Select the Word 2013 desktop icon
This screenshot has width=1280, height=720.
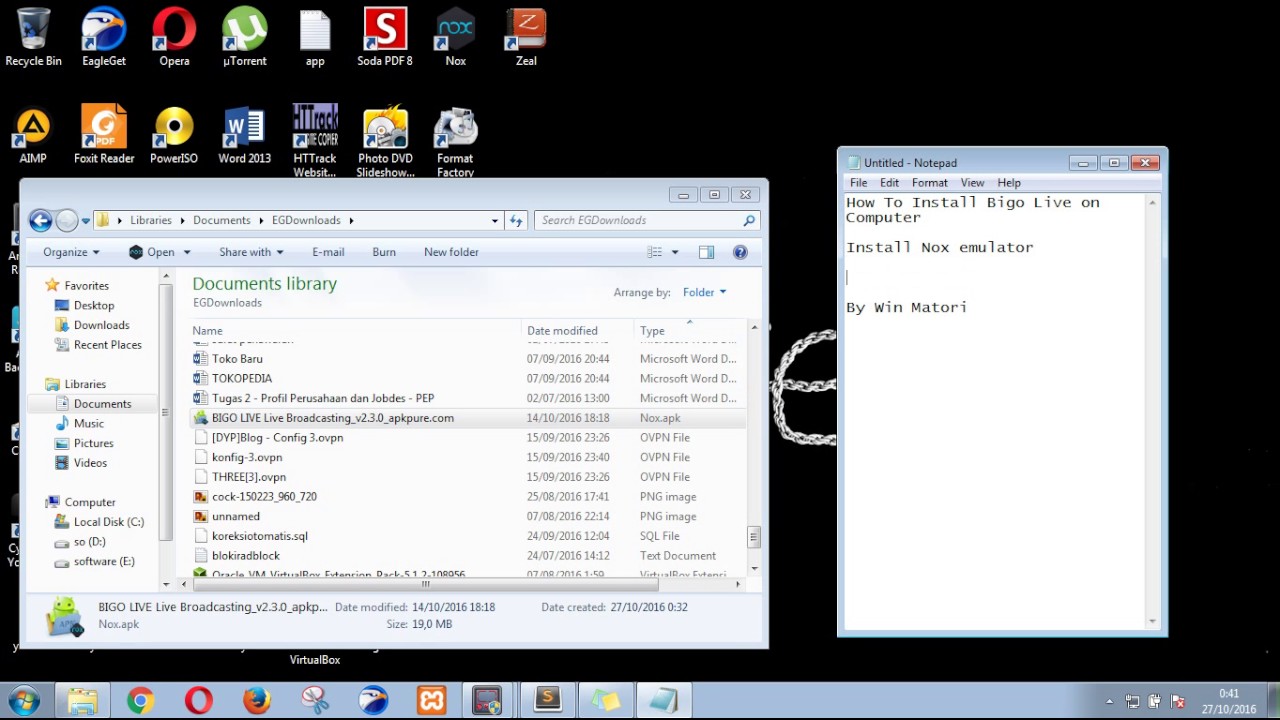coord(245,134)
